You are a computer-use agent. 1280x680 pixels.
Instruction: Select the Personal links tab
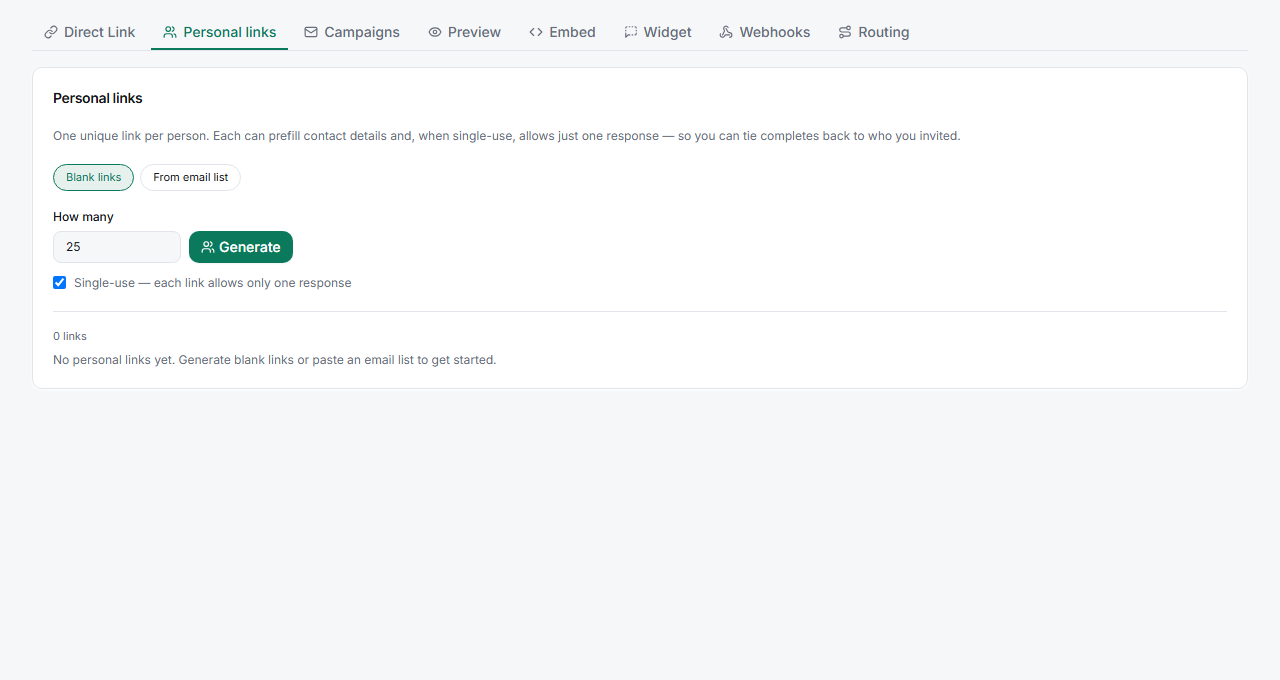219,32
